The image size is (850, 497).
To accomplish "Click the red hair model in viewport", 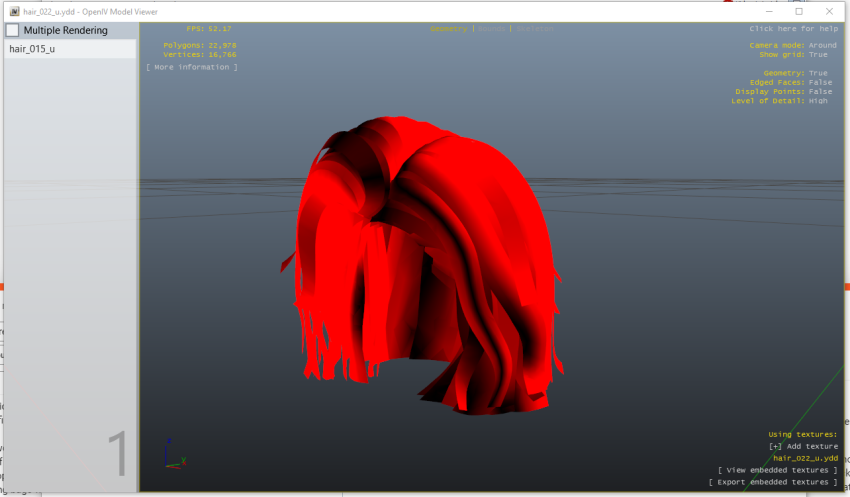I will [x=422, y=266].
